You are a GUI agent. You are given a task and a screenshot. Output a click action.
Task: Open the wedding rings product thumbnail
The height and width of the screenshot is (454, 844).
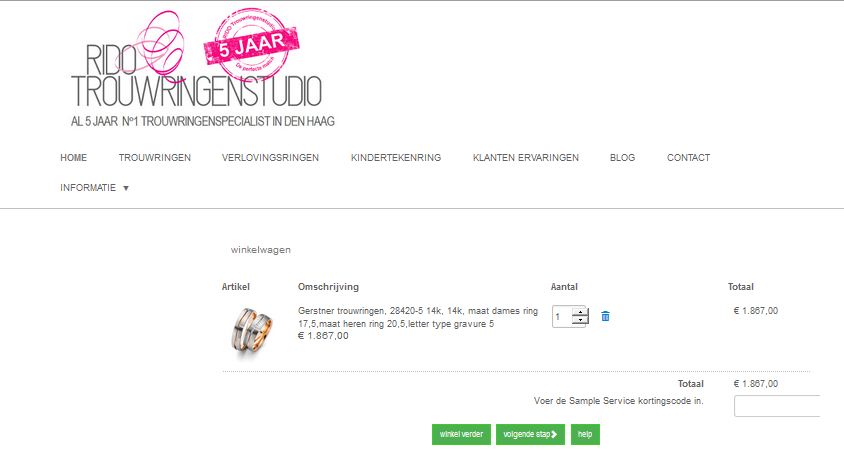(252, 330)
